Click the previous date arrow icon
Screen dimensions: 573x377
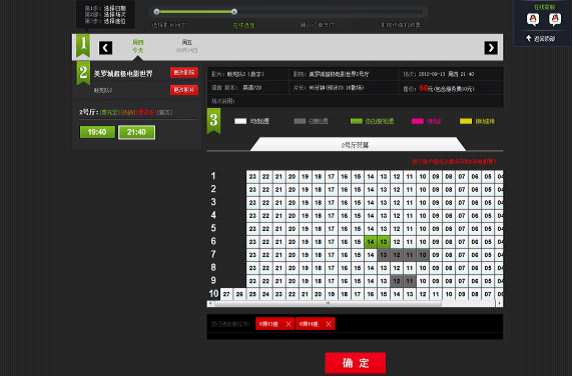(105, 48)
